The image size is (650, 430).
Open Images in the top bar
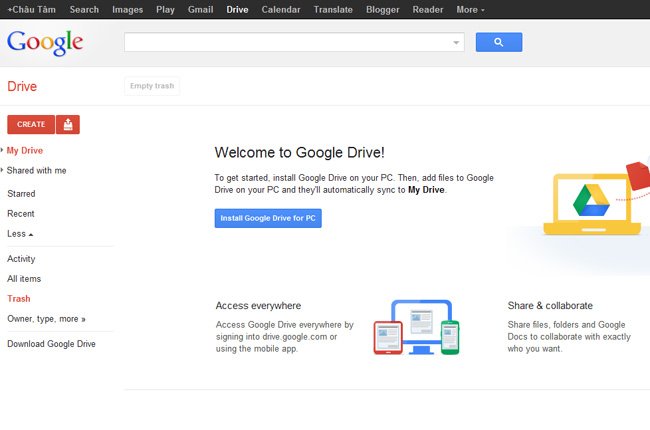point(127,10)
